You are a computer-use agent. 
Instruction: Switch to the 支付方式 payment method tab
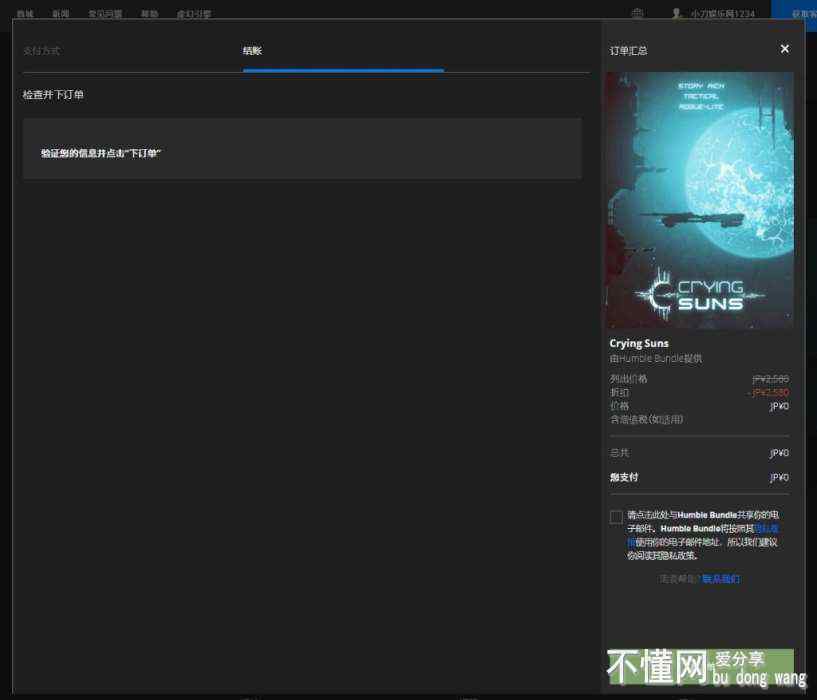(42, 51)
